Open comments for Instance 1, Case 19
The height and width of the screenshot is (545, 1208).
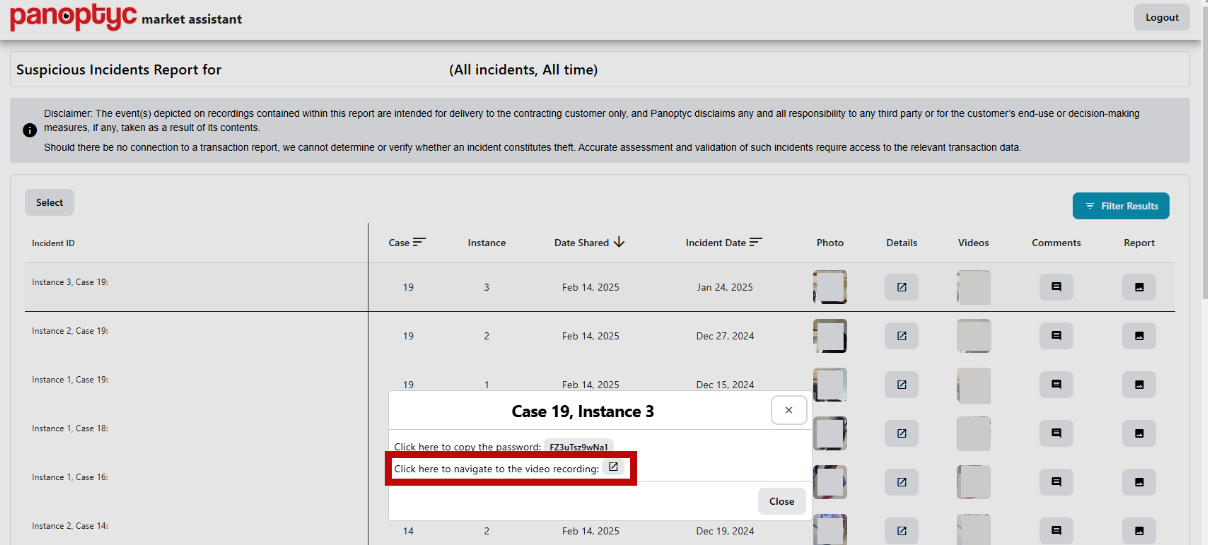(x=1056, y=384)
